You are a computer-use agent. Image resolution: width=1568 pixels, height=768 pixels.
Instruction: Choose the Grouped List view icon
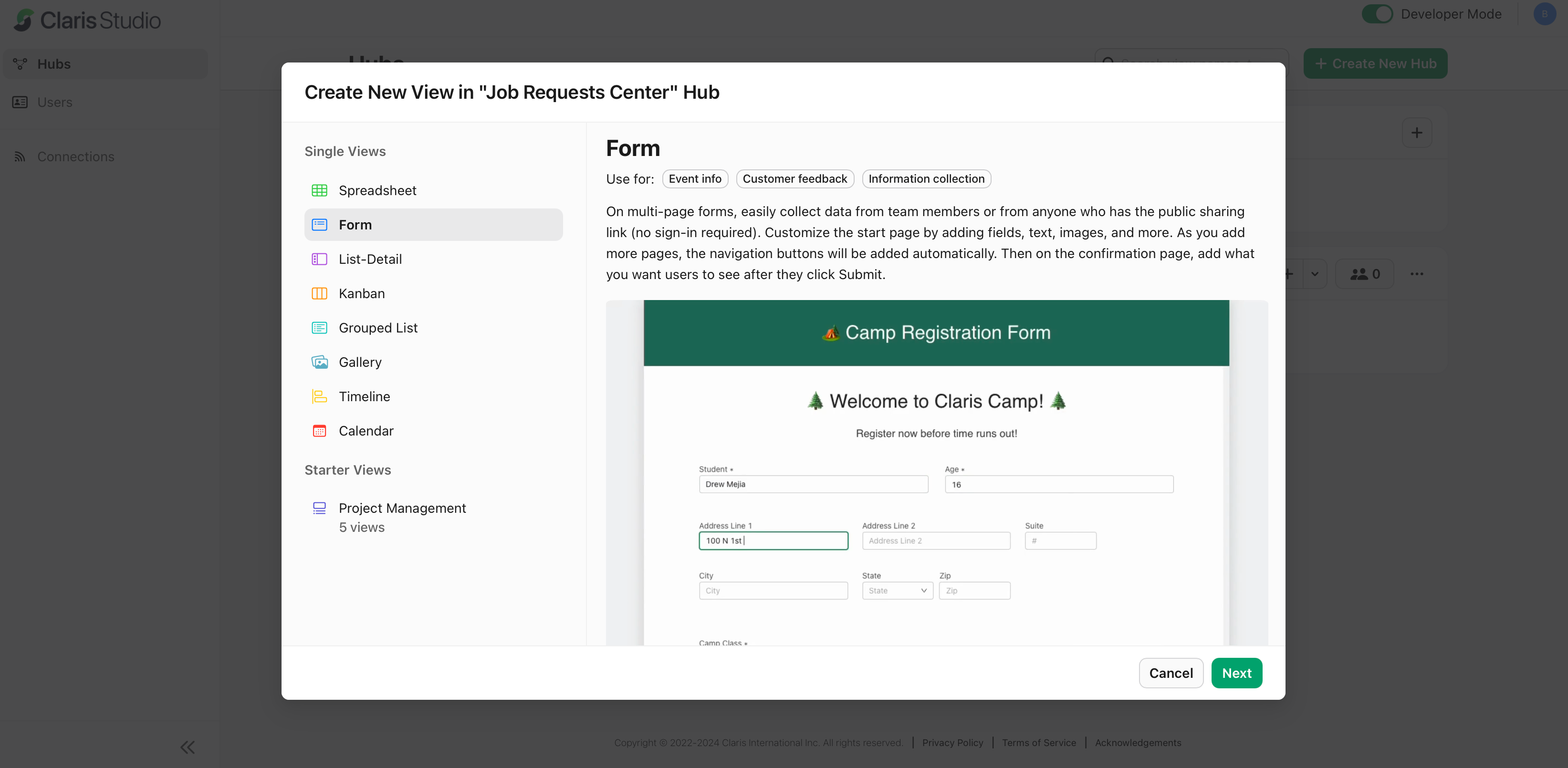[x=320, y=327]
